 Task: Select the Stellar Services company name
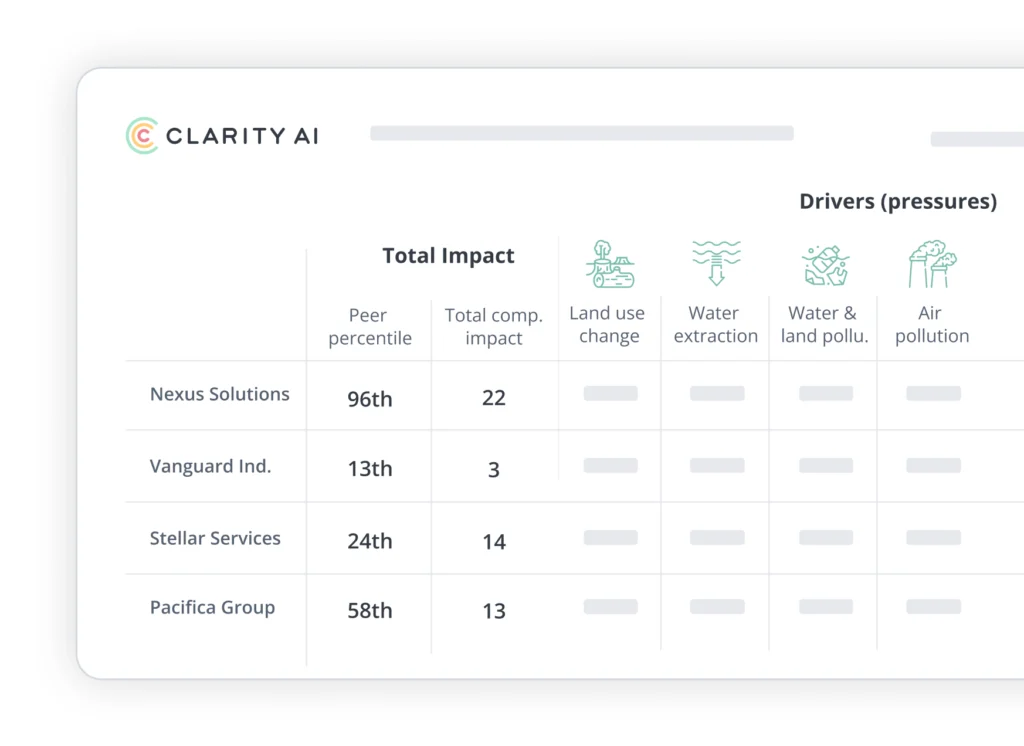coord(215,538)
